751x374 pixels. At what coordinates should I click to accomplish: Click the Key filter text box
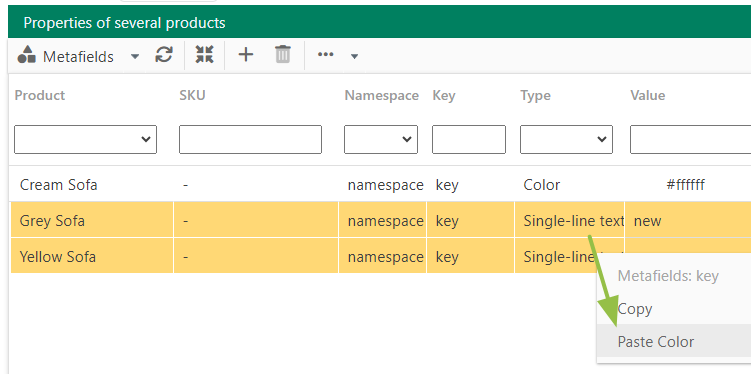[469, 139]
